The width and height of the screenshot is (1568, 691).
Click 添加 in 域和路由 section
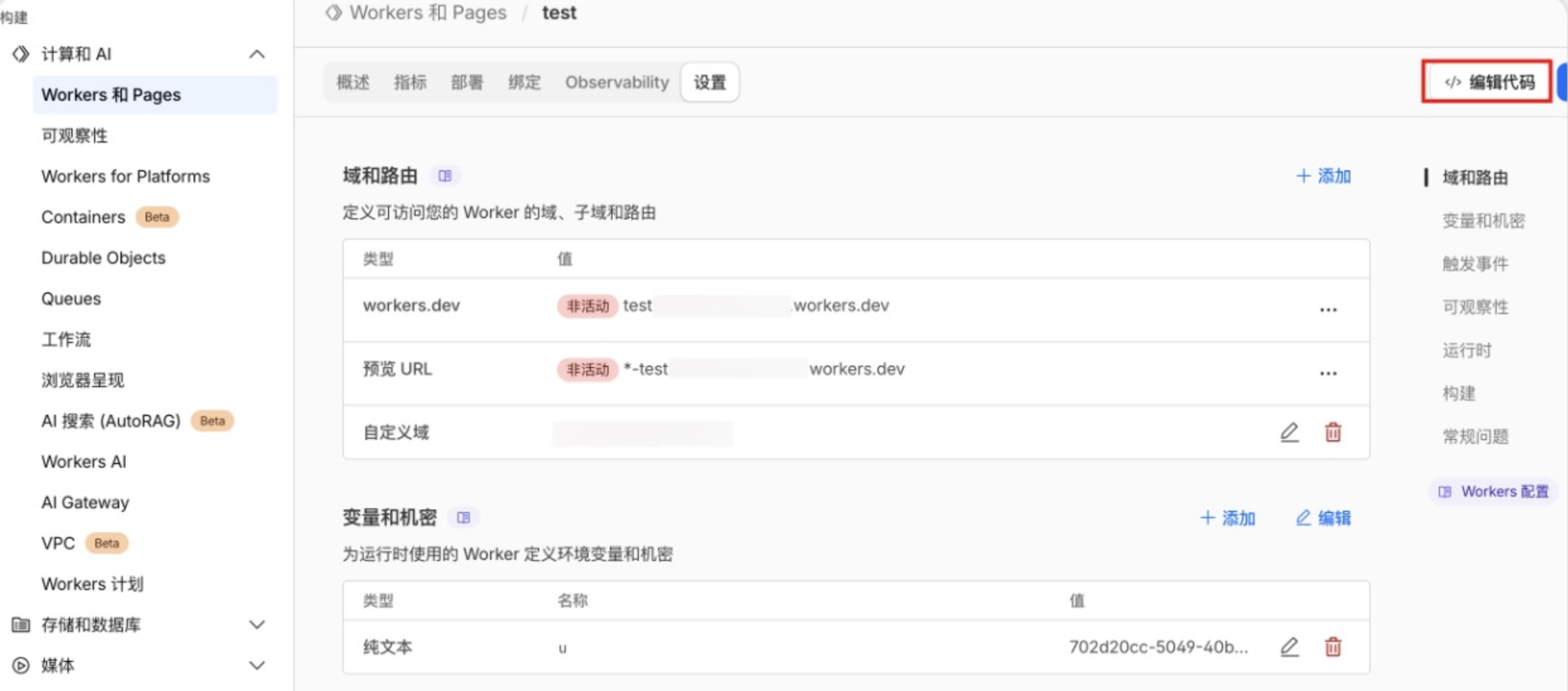click(1323, 176)
